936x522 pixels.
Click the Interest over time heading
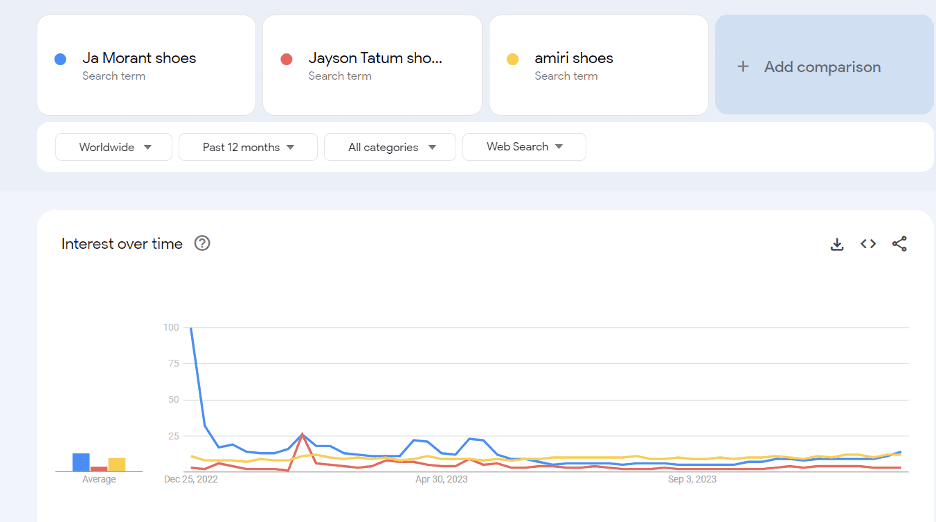tap(122, 244)
